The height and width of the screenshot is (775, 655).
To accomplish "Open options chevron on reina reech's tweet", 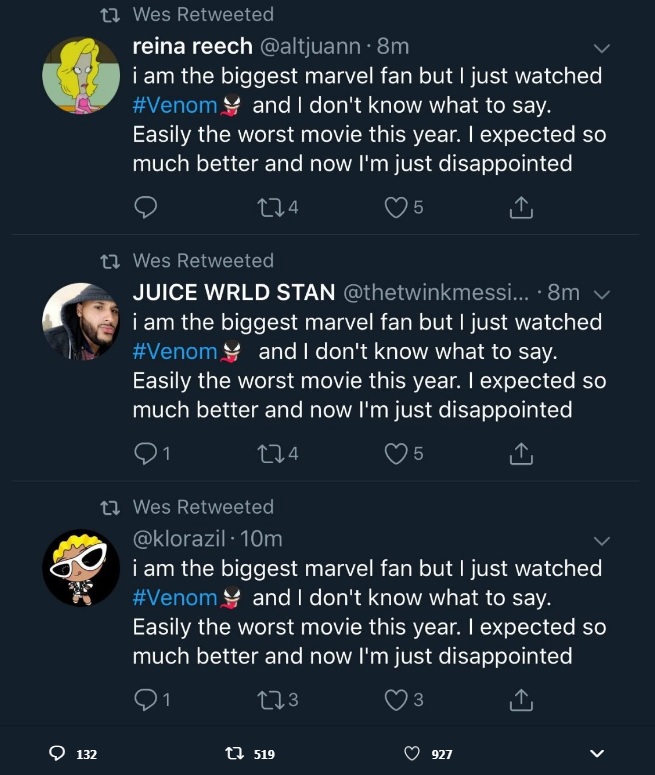I will 601,47.
